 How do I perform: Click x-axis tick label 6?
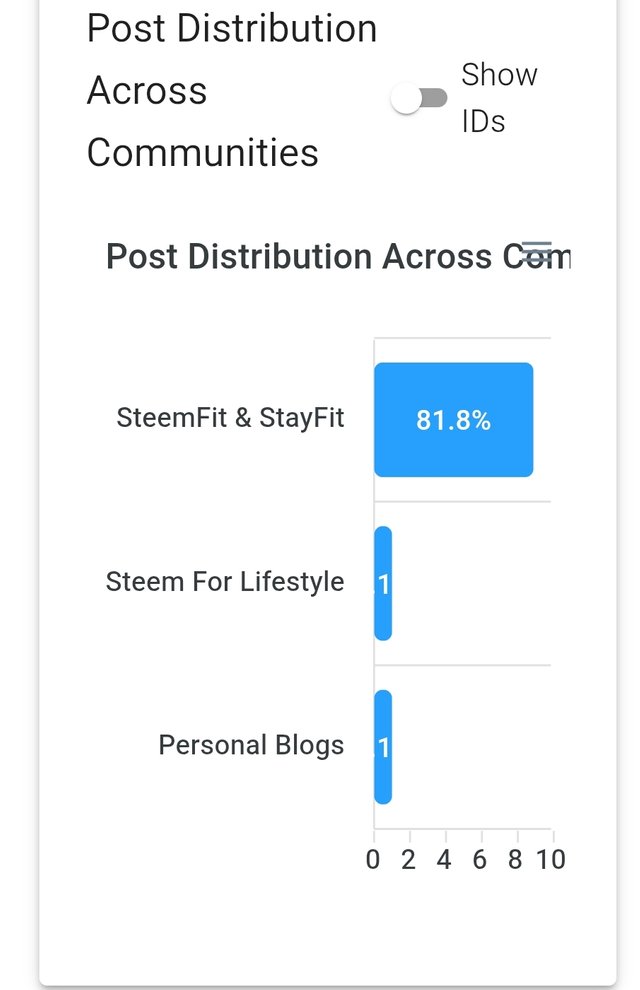480,859
